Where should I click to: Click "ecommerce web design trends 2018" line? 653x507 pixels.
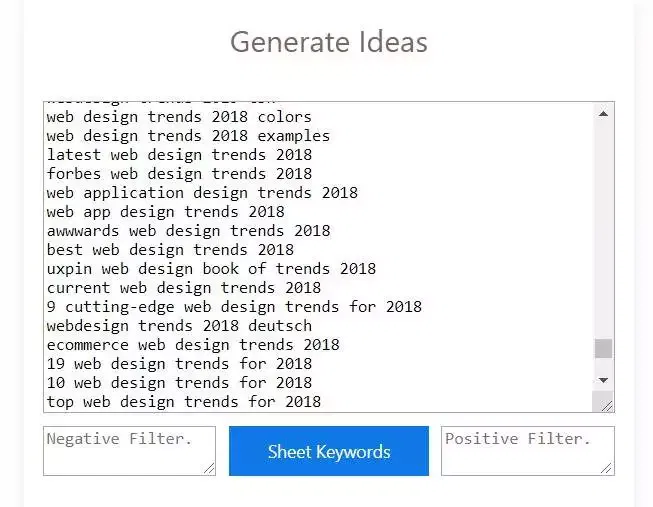tap(193, 345)
